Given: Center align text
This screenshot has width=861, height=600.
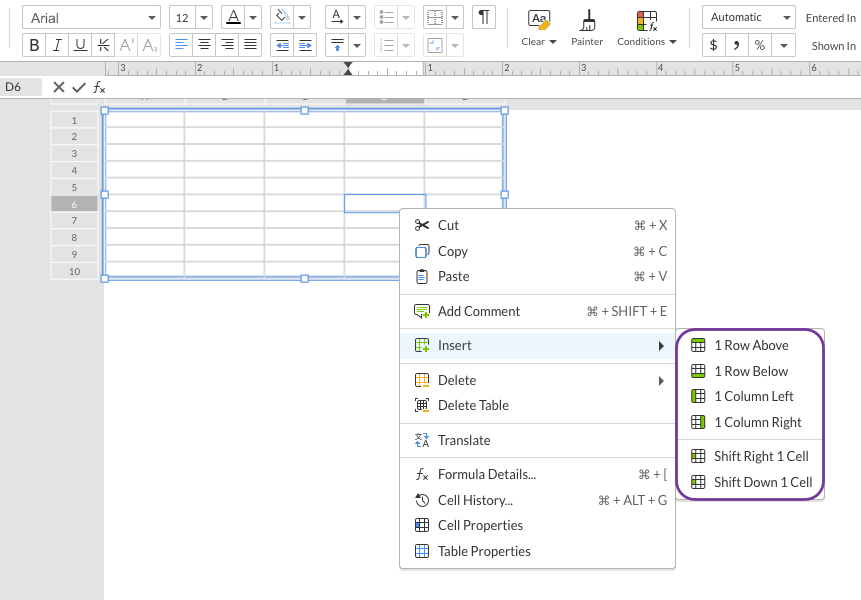Looking at the screenshot, I should click(x=204, y=45).
